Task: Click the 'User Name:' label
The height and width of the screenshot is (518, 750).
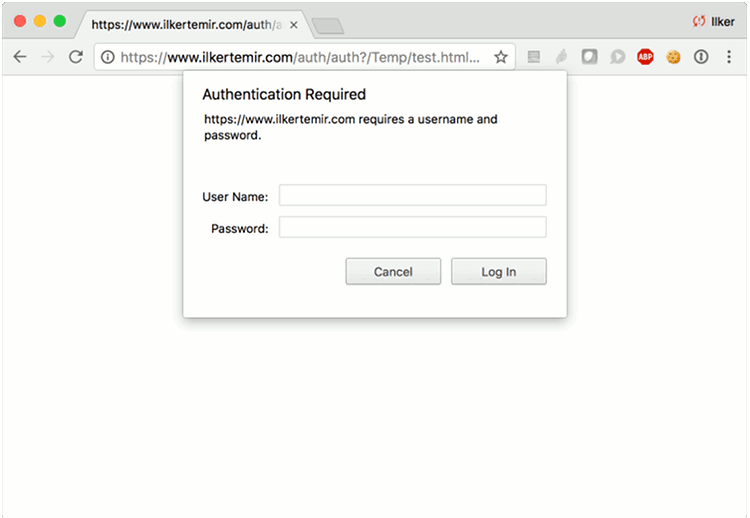Action: point(235,197)
